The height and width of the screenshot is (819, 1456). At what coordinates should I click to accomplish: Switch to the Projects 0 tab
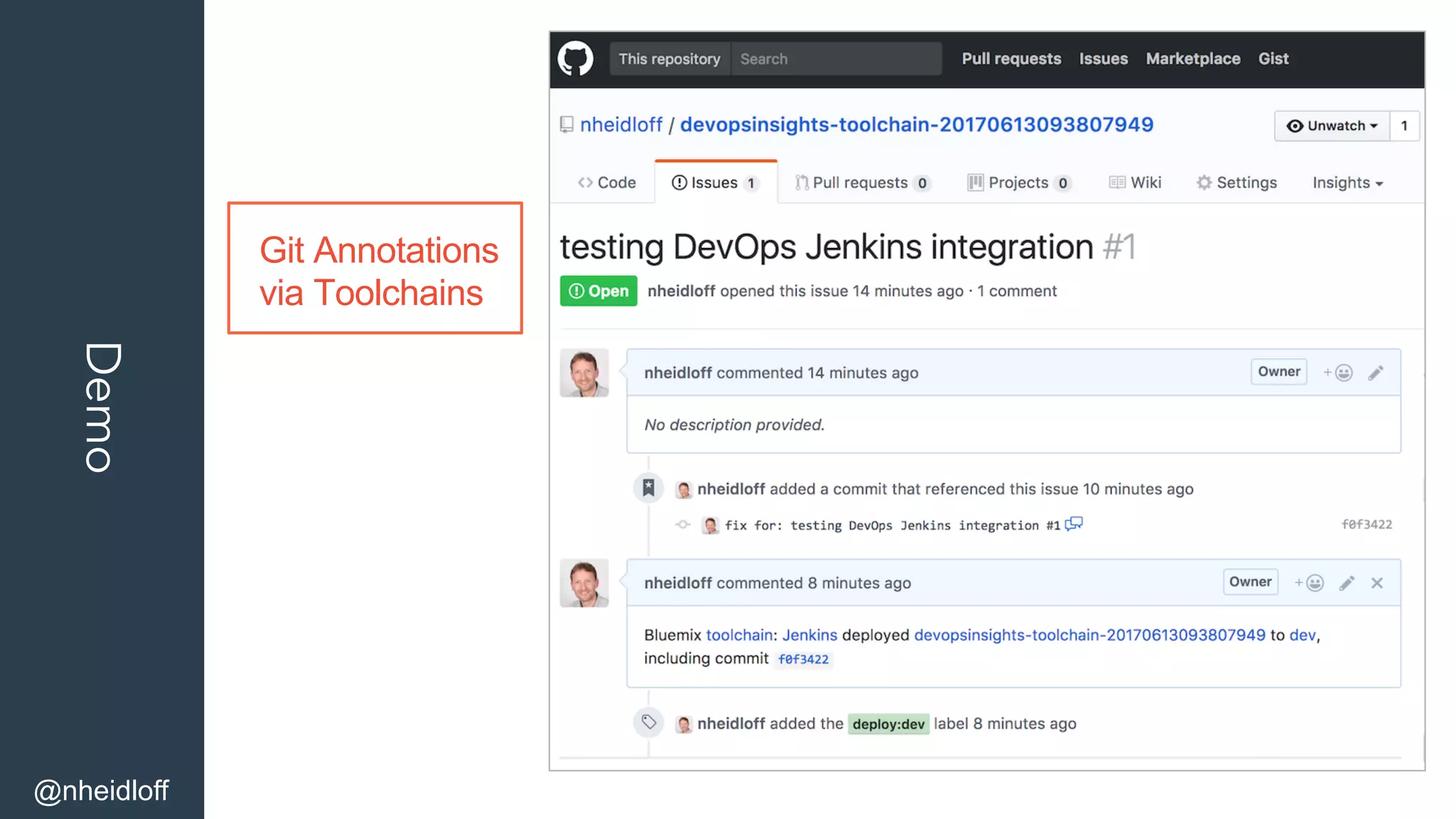coord(1019,183)
